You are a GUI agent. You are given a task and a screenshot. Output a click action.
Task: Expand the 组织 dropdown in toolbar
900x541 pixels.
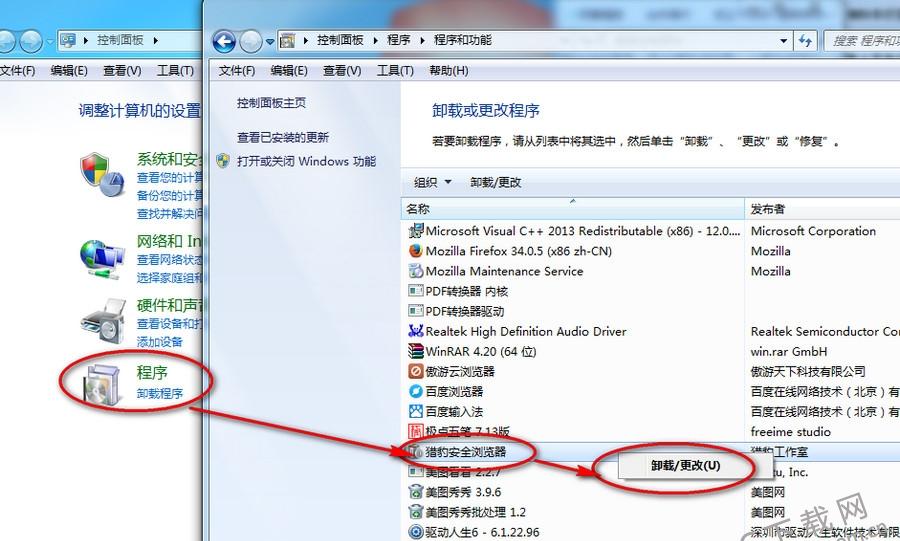[x=433, y=182]
